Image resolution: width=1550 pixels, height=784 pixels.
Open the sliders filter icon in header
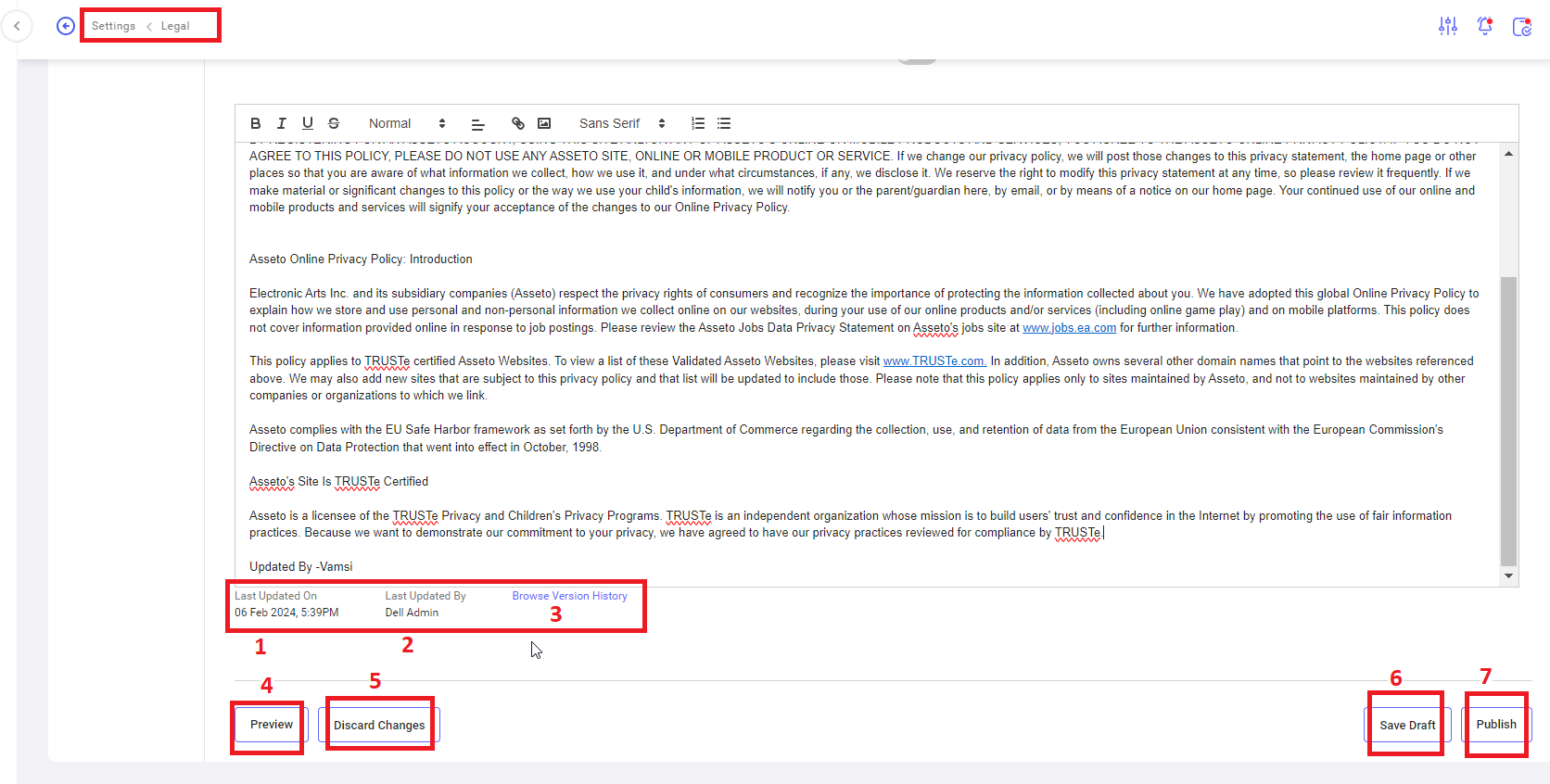pos(1448,26)
